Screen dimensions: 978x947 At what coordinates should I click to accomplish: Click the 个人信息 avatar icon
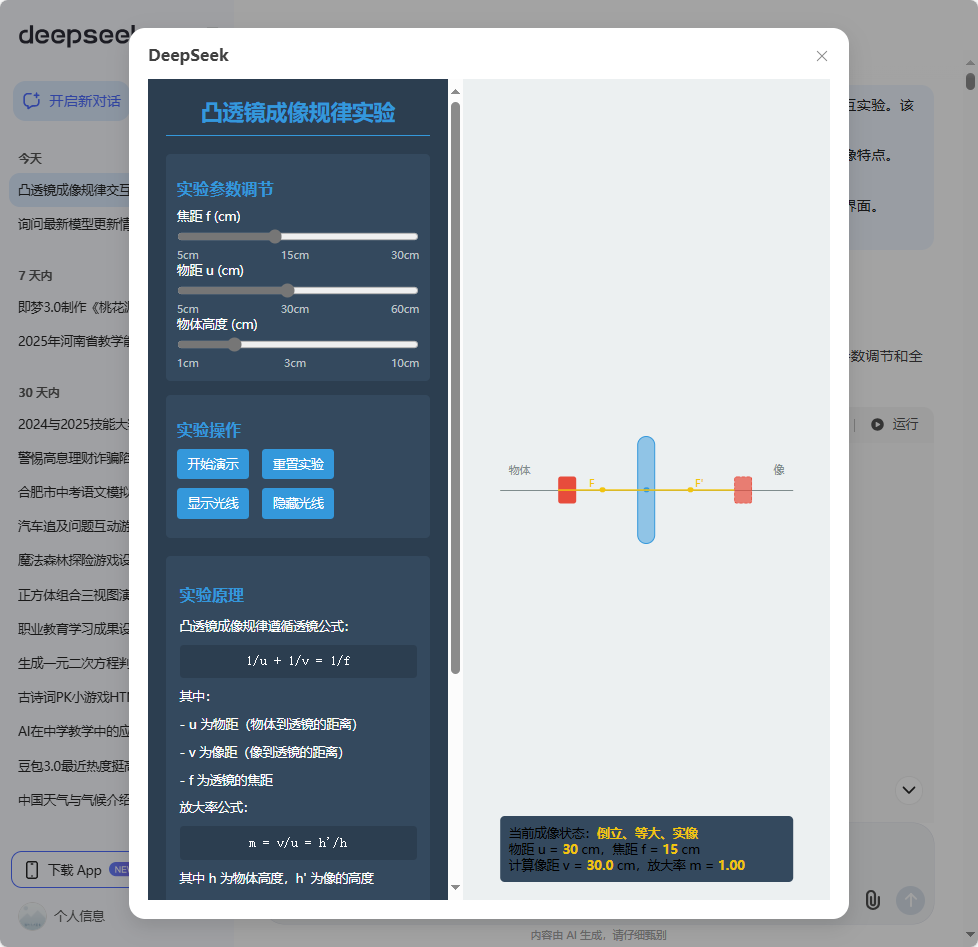(x=33, y=915)
